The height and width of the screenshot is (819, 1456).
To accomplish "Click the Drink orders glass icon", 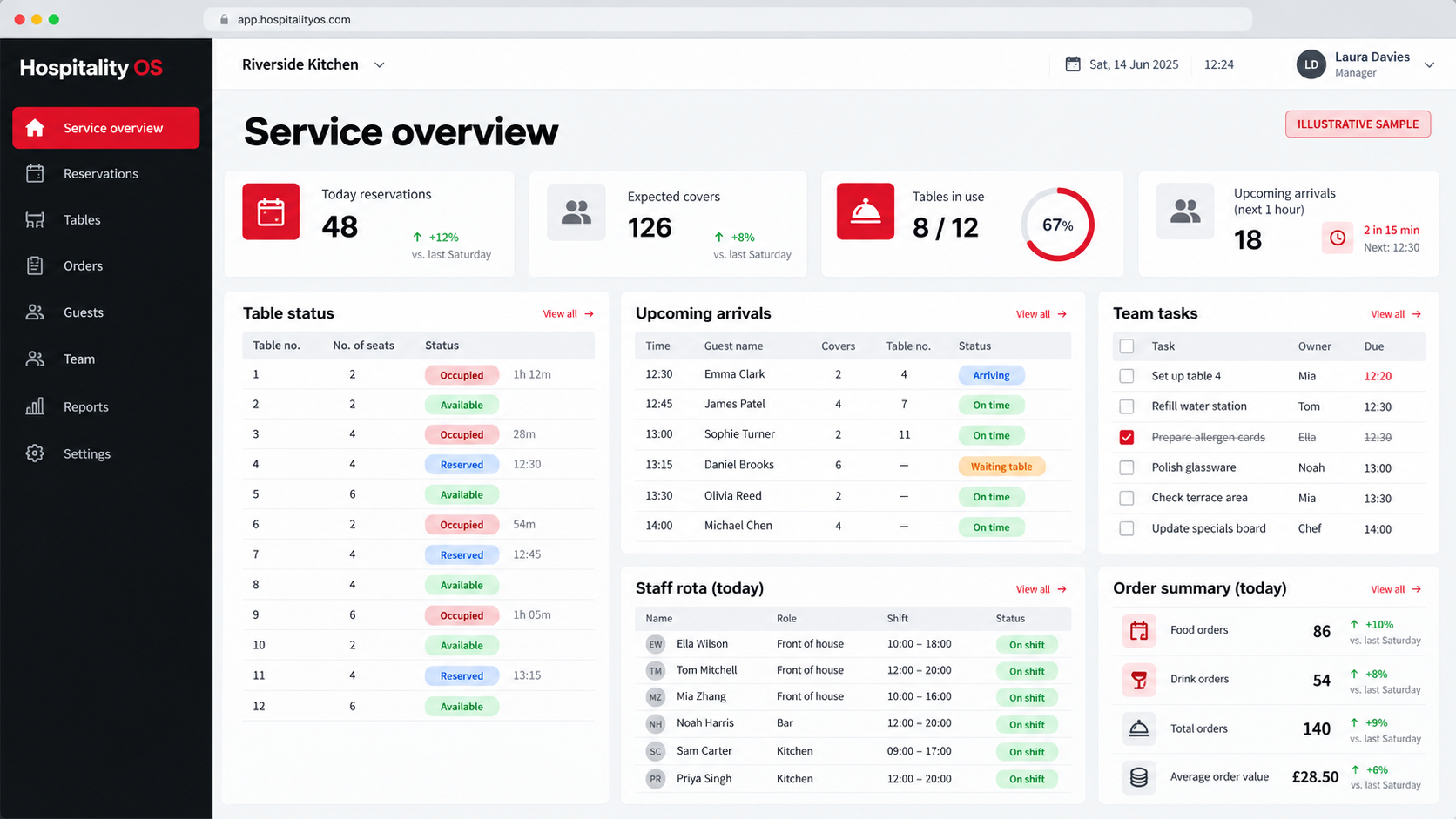I will coord(1138,680).
